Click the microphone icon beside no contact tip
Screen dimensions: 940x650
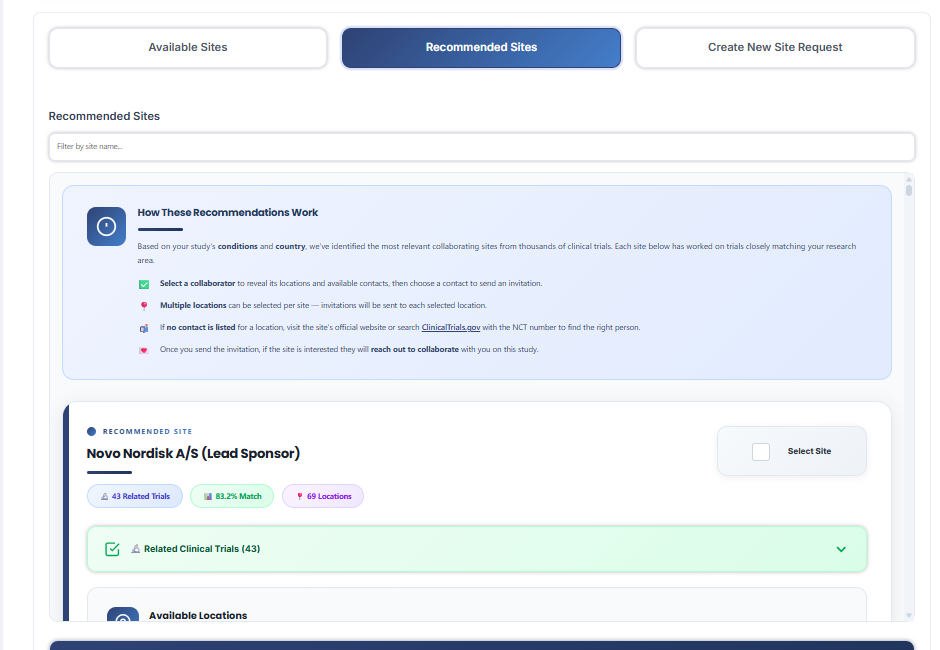coord(143,327)
